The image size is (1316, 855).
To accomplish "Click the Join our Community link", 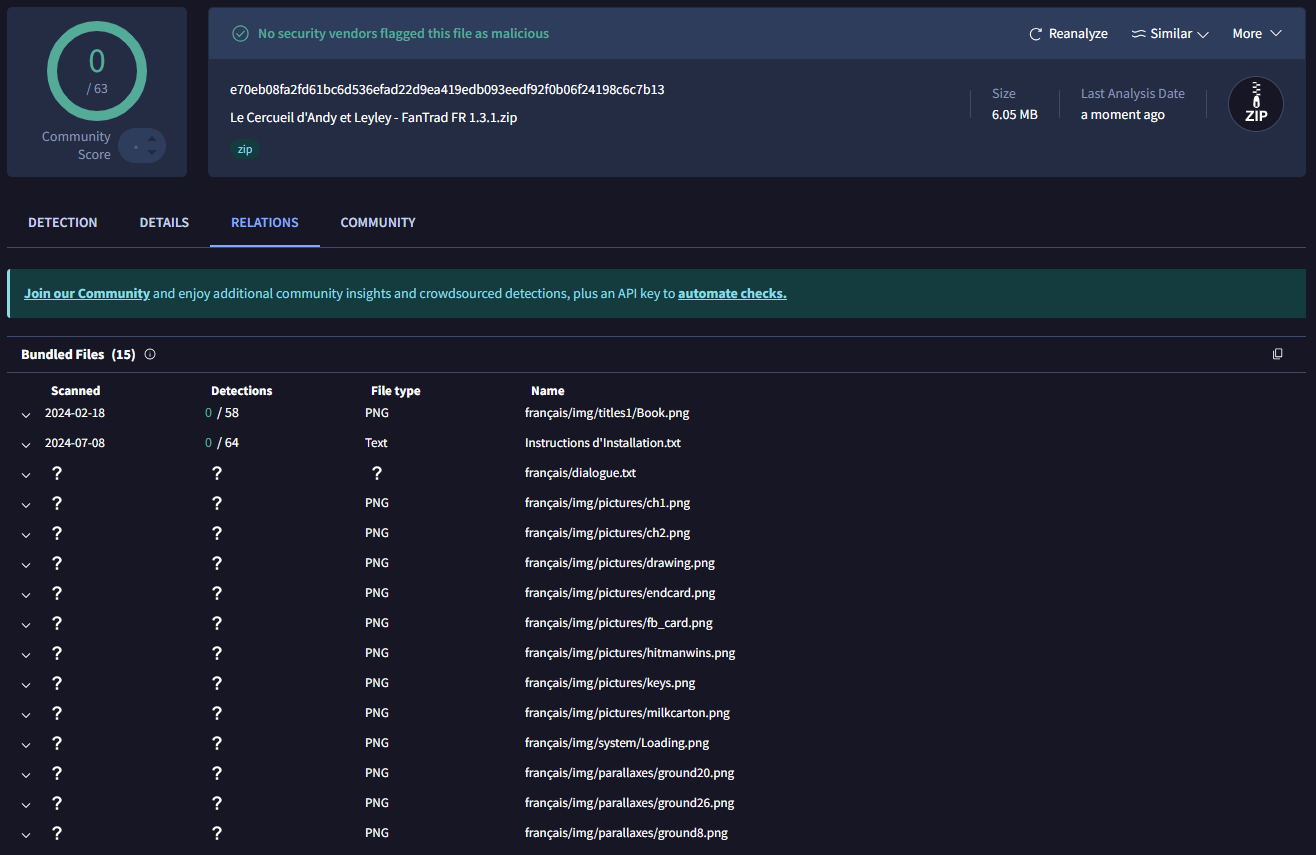I will [x=87, y=294].
